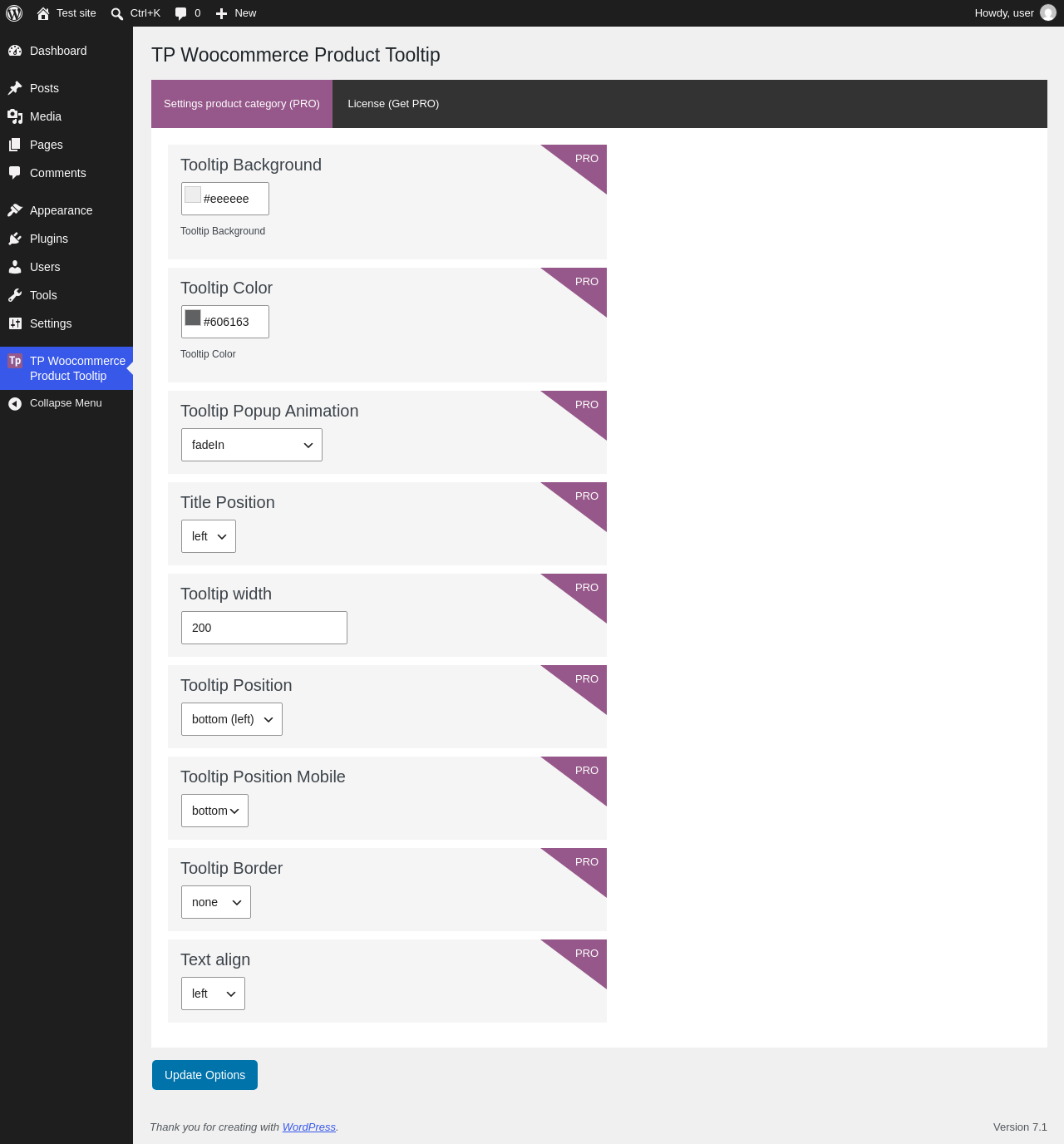Viewport: 1064px width, 1144px height.
Task: Click the Tooltip Border heading
Action: coord(231,868)
